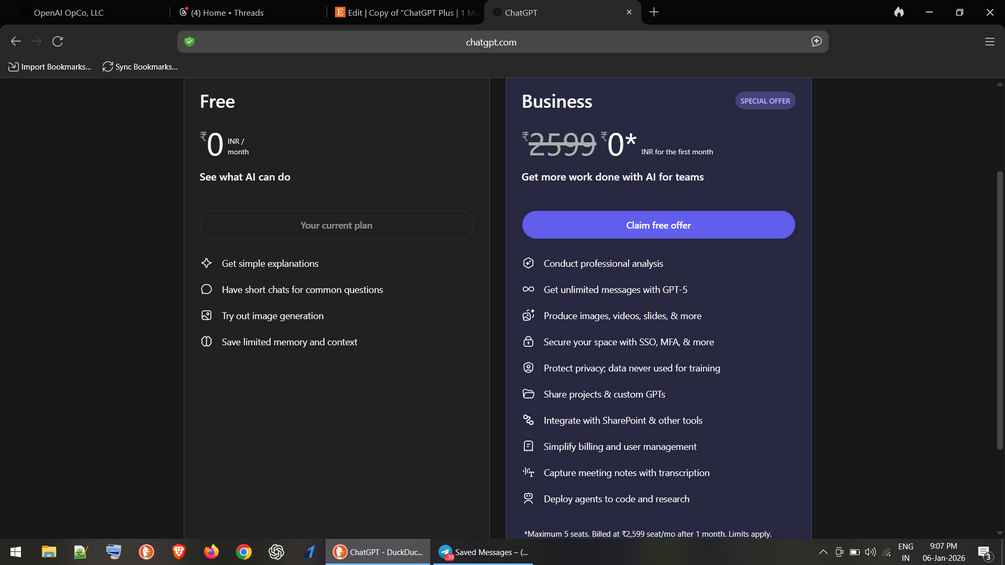The image size is (1005, 565).
Task: Click the image icon beside Try out image generation
Action: point(206,316)
